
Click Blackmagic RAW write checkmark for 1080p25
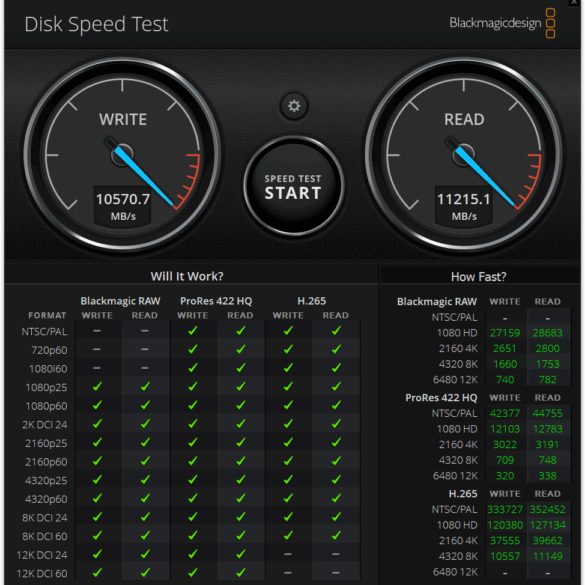(x=97, y=387)
